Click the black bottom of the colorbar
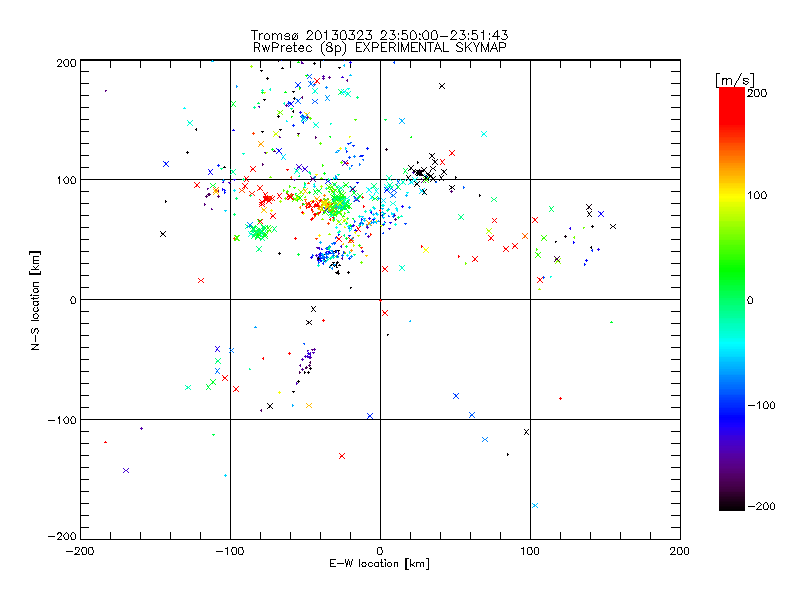Image resolution: width=800 pixels, height=600 pixels. (x=732, y=503)
